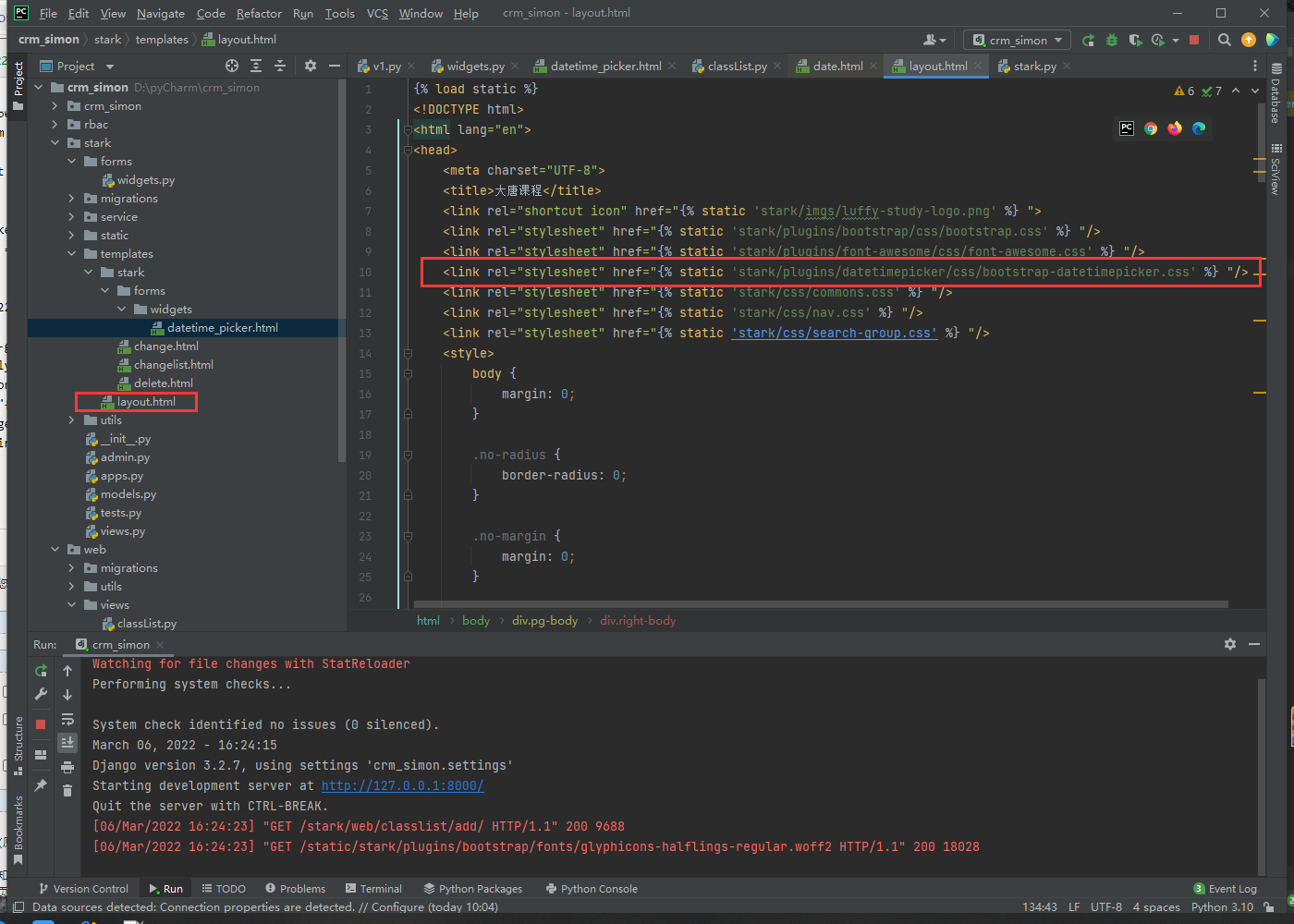Image resolution: width=1294 pixels, height=924 pixels.
Task: Go down the stack trace arrow
Action: pyautogui.click(x=67, y=694)
